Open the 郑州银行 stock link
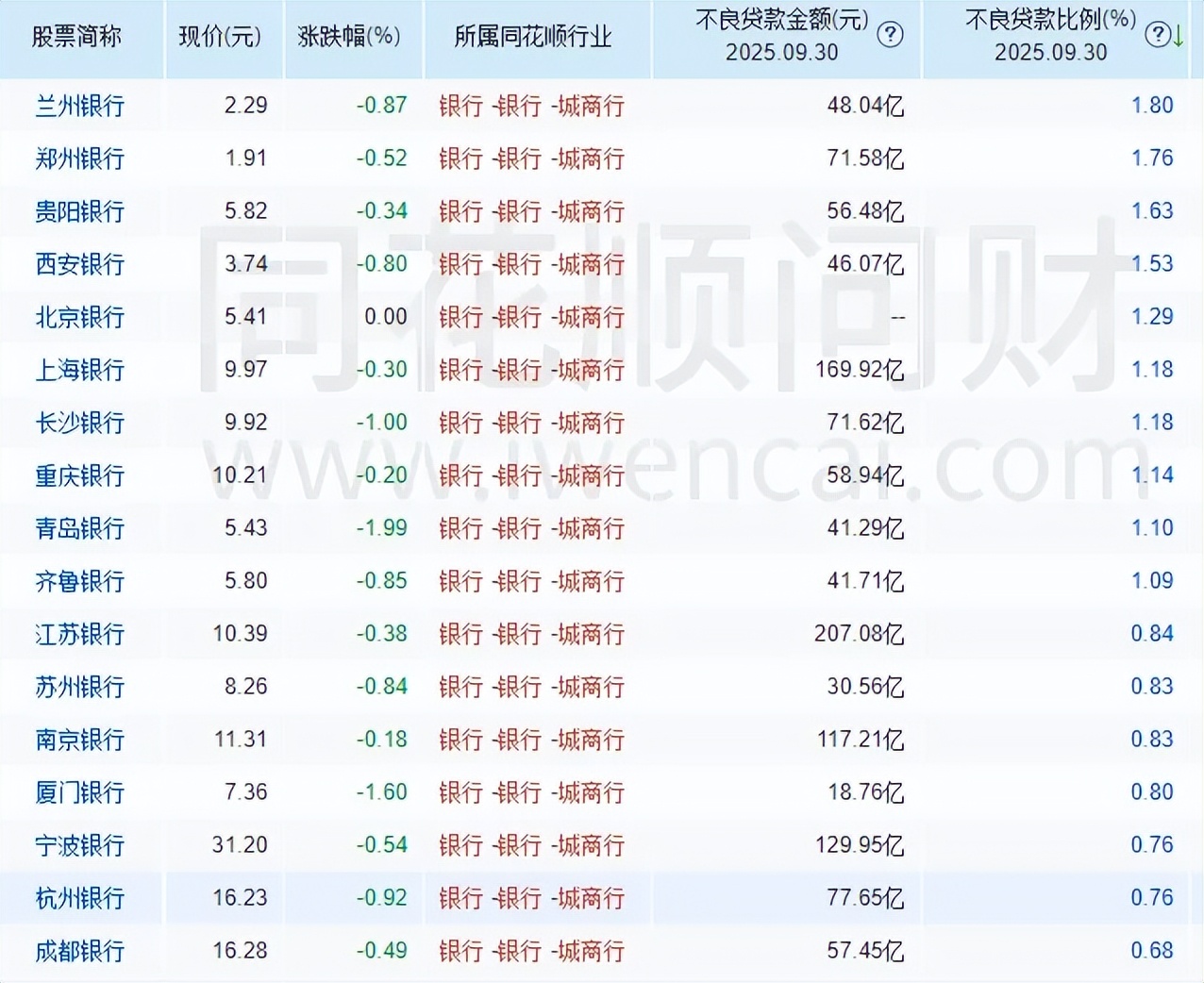Viewport: 1204px width, 983px height. pyautogui.click(x=80, y=158)
